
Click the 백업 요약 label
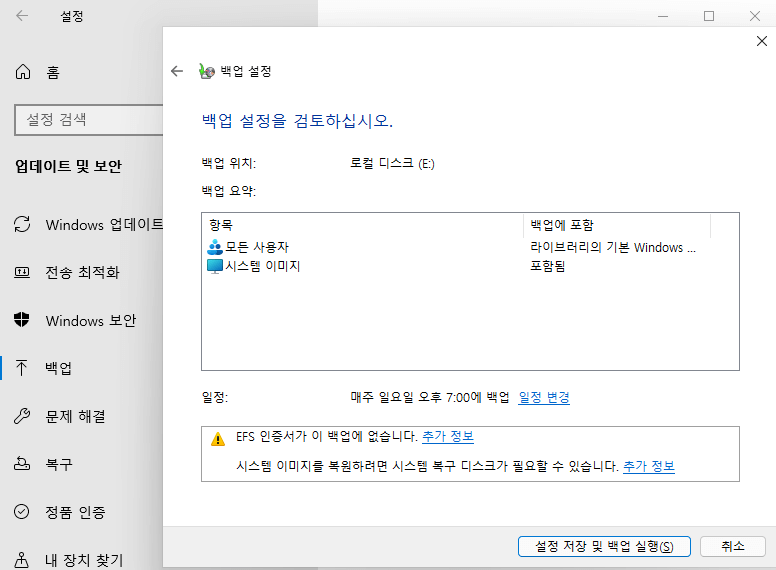click(229, 191)
